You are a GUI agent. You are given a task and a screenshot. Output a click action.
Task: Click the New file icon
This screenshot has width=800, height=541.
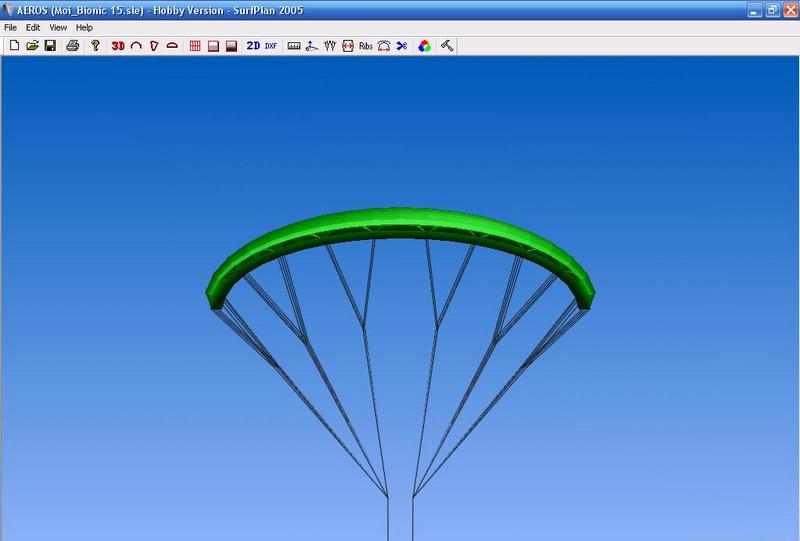[x=14, y=46]
